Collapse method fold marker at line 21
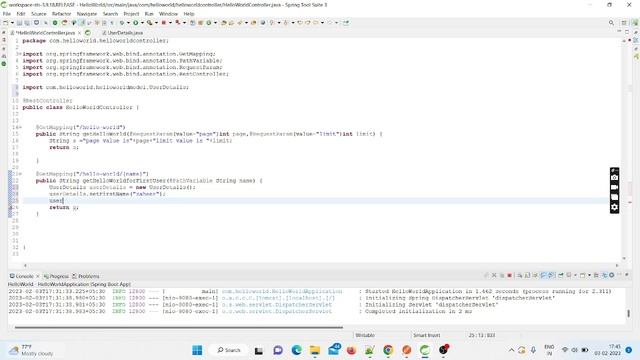The image size is (640, 360). pos(20,174)
